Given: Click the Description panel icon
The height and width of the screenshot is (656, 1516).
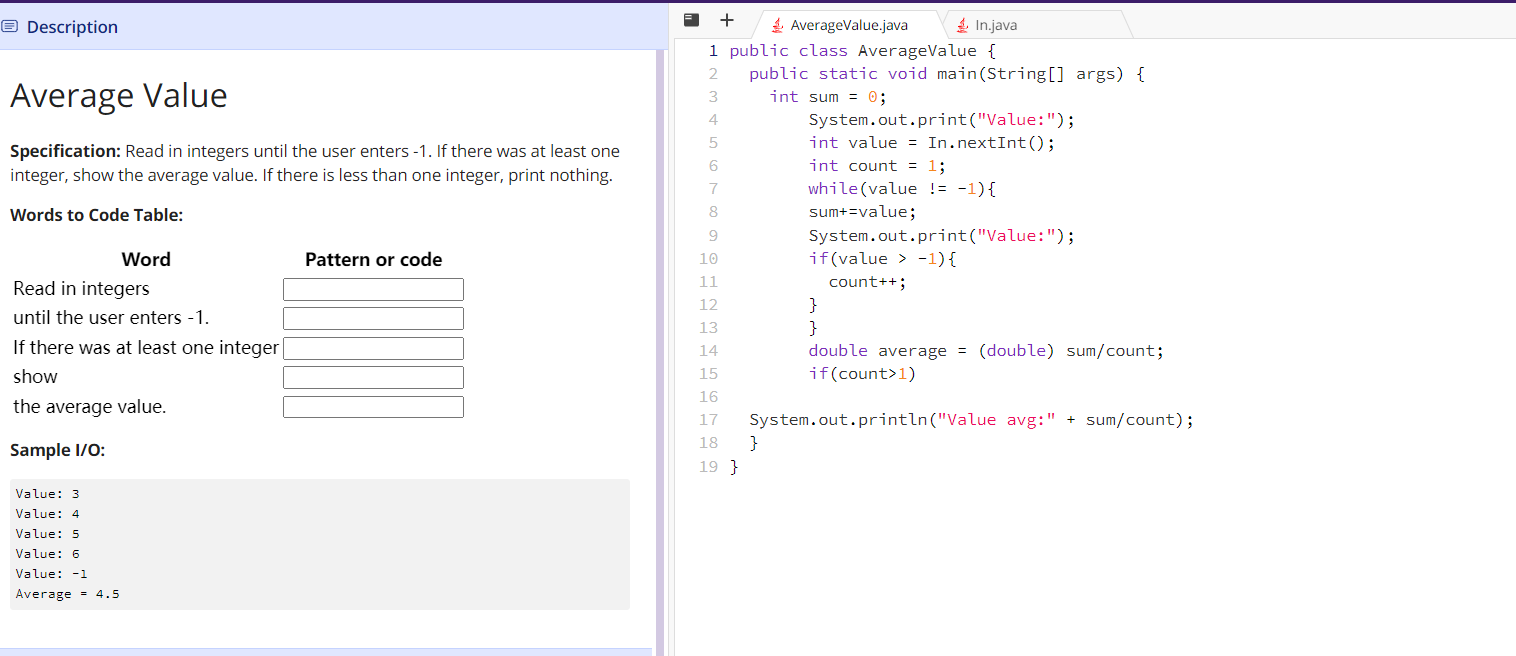Looking at the screenshot, I should (10, 27).
